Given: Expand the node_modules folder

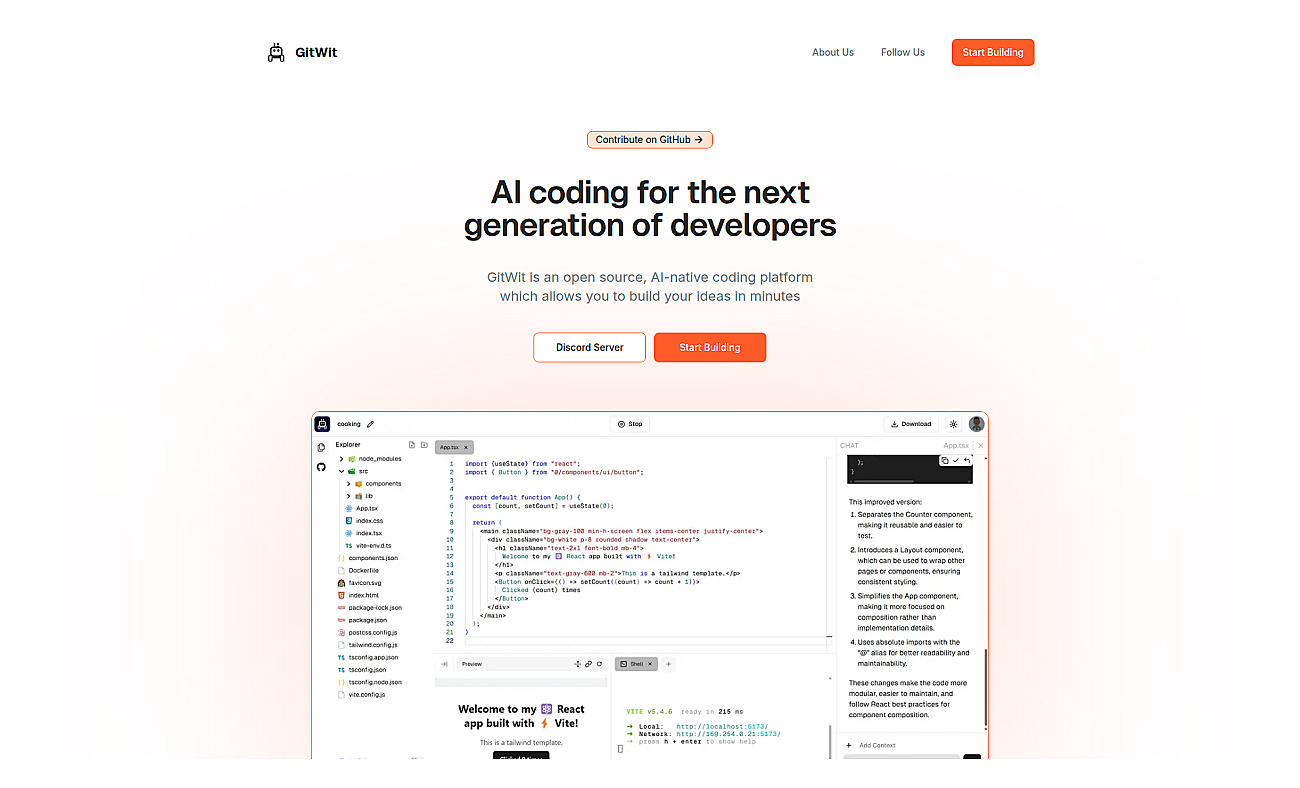Looking at the screenshot, I should coord(370,459).
